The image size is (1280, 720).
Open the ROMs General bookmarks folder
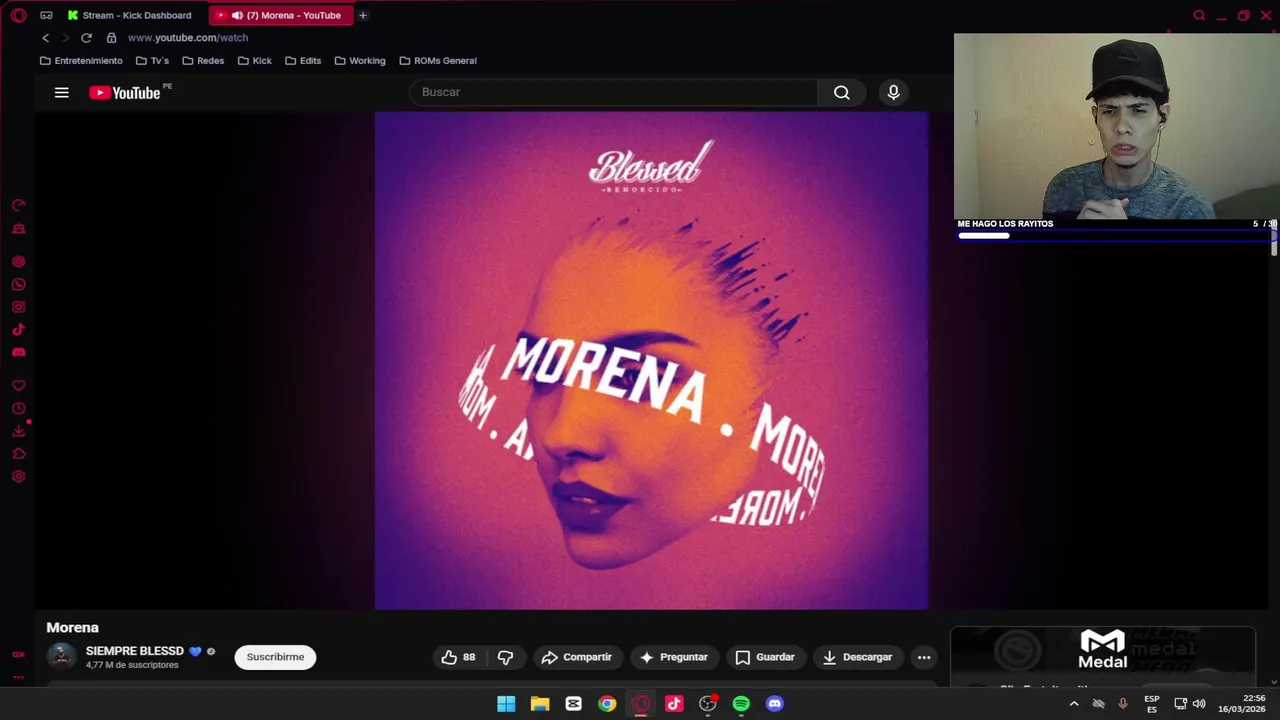pyautogui.click(x=438, y=61)
